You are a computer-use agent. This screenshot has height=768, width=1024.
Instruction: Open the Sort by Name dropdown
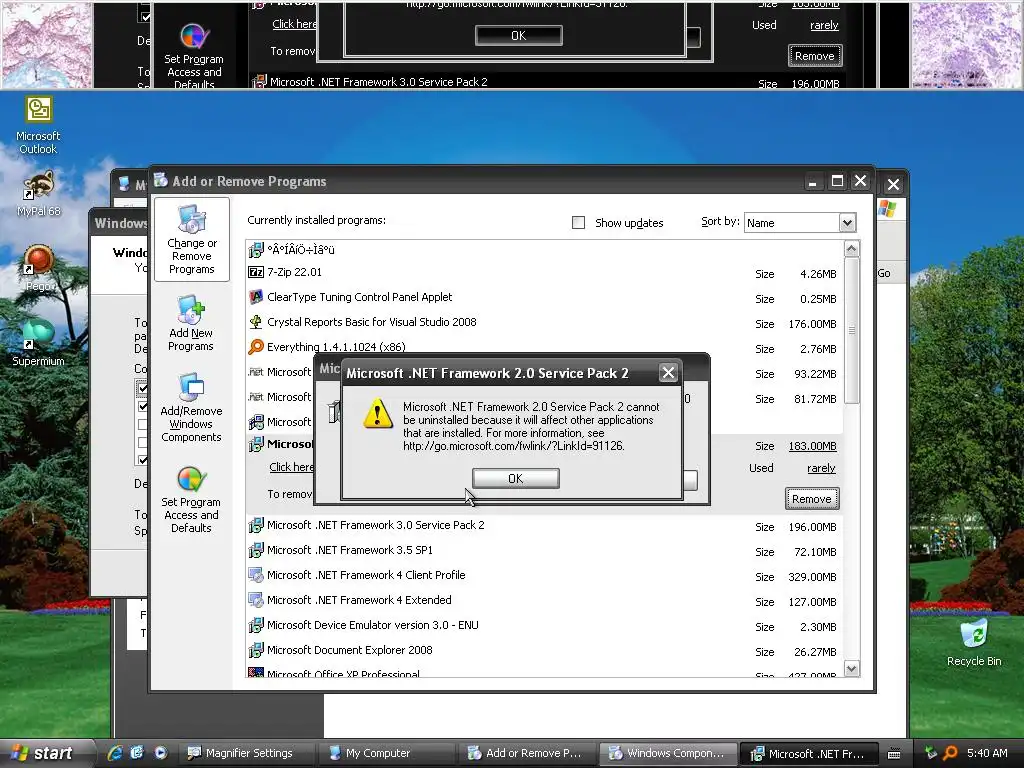click(847, 223)
